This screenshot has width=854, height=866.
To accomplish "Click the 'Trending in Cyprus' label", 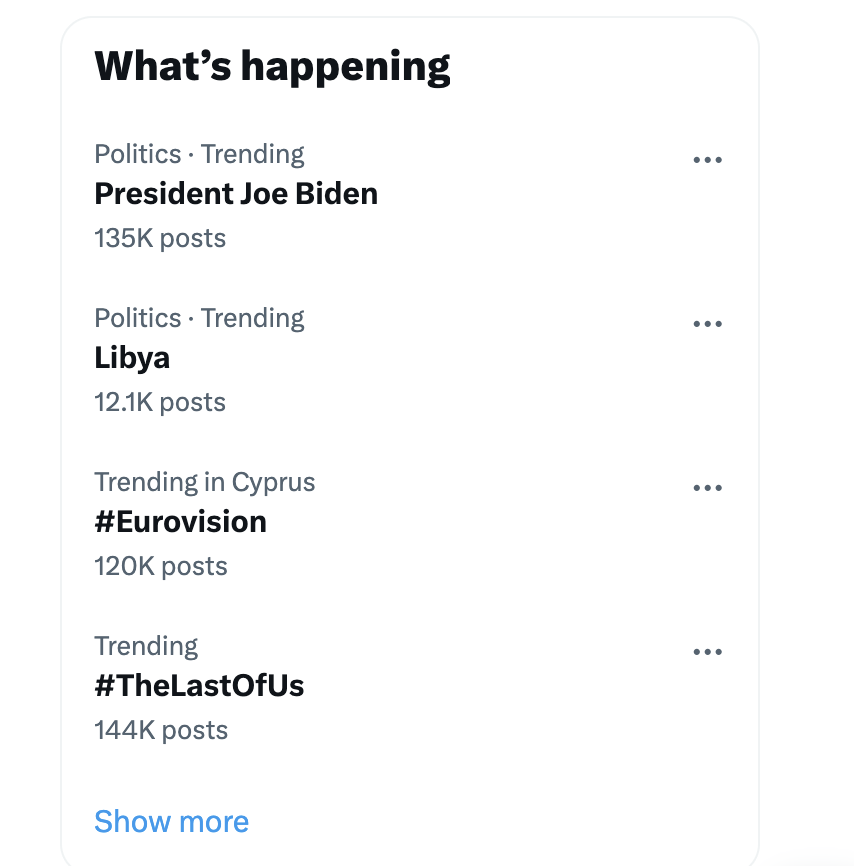I will point(204,482).
